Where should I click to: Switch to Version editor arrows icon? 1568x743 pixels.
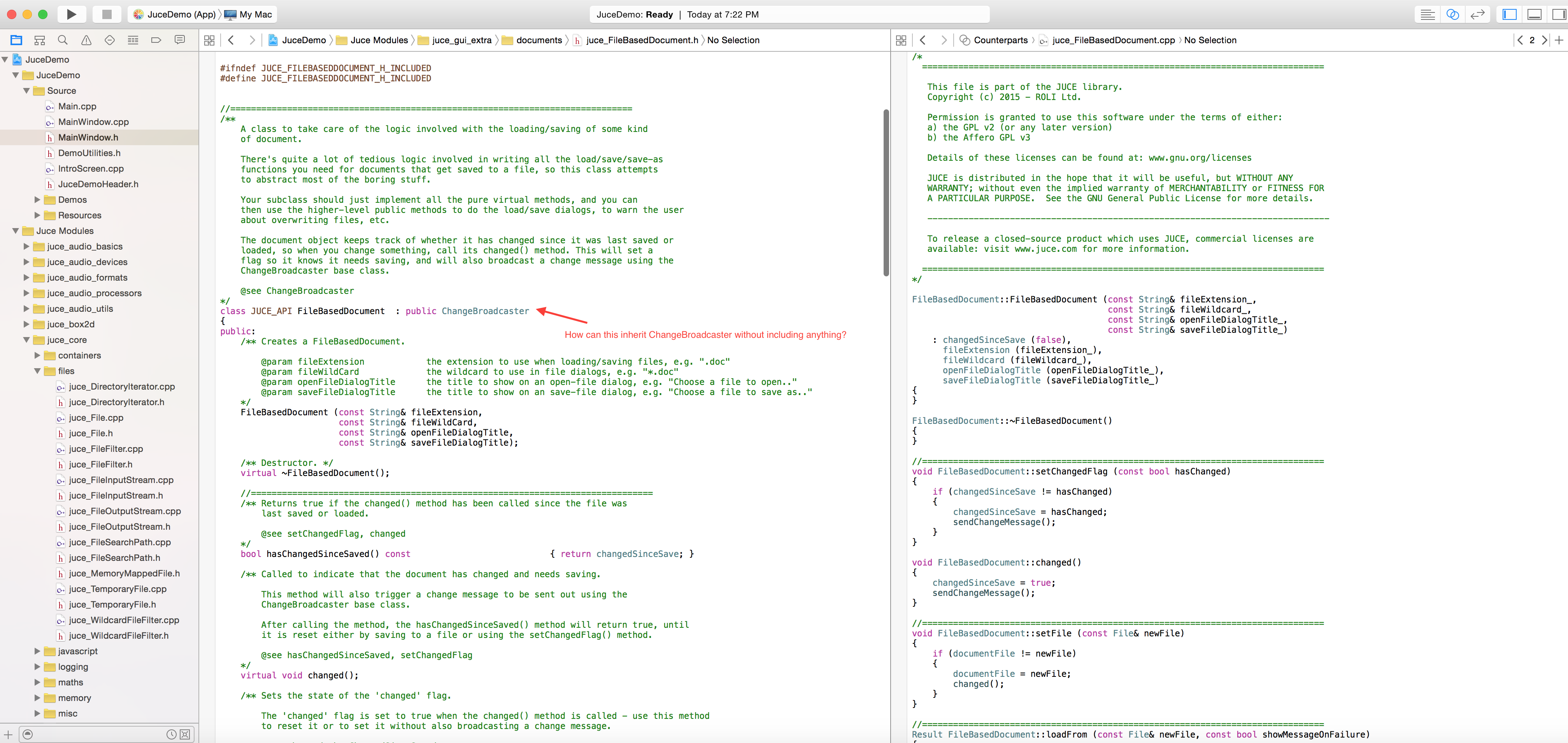pos(1477,14)
